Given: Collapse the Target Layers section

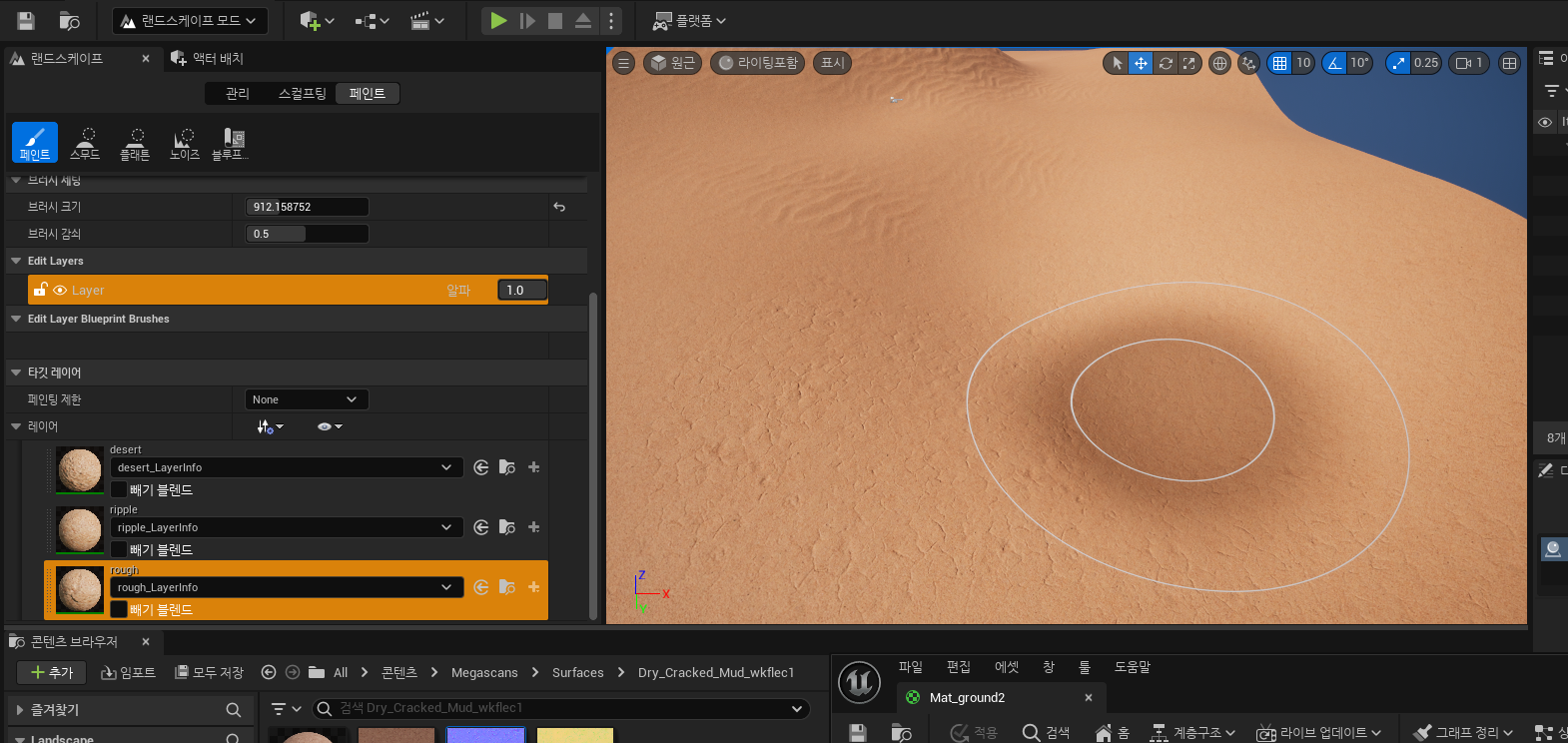Looking at the screenshot, I should [16, 372].
